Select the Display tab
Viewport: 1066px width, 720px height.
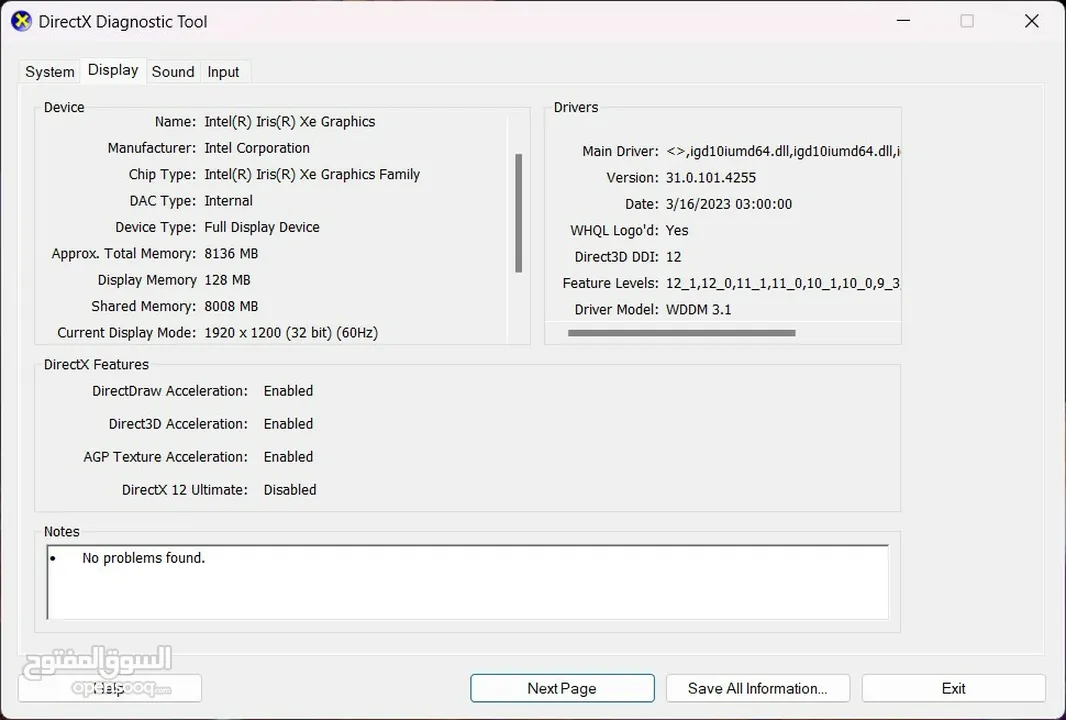click(113, 70)
